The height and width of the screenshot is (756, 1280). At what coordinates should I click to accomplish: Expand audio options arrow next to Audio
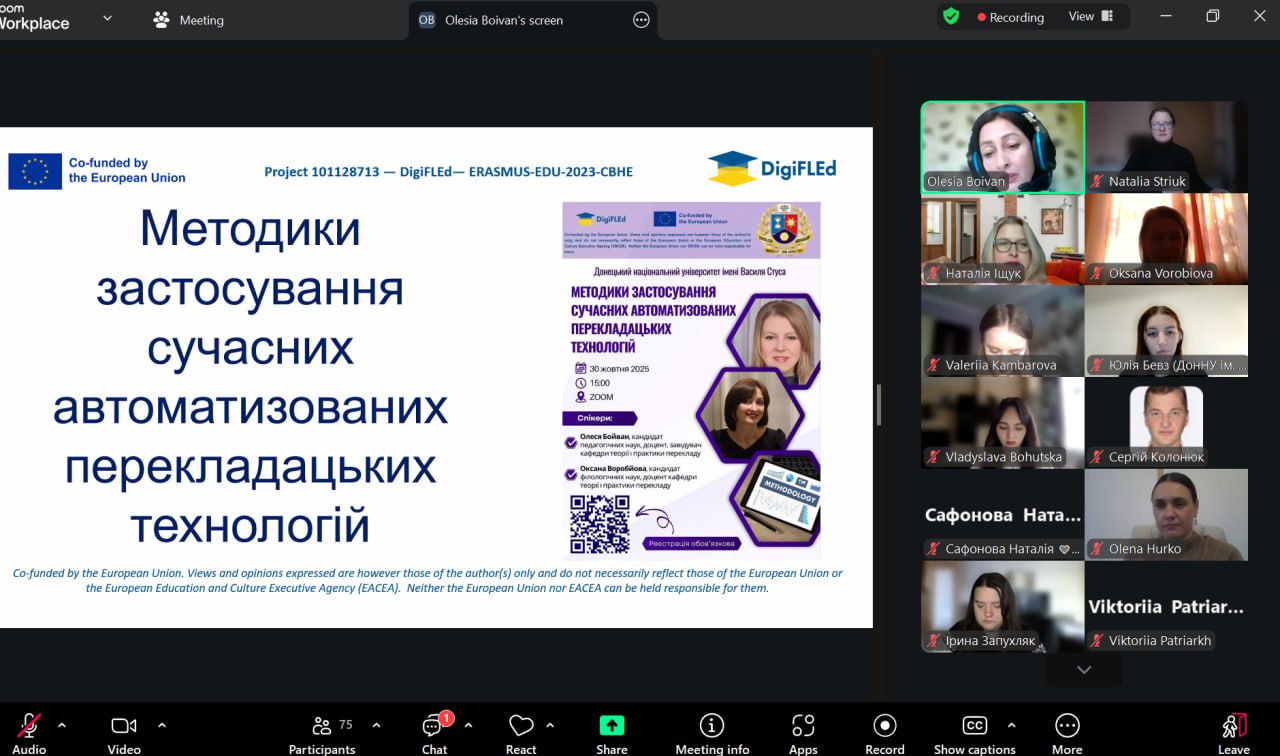click(x=62, y=725)
